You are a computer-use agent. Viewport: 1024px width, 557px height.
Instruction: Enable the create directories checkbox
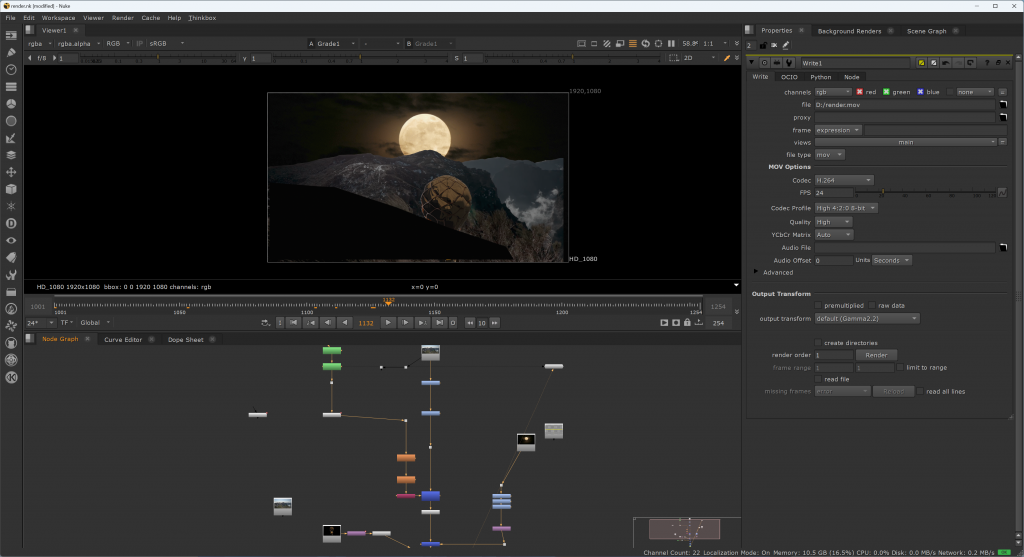click(x=819, y=342)
